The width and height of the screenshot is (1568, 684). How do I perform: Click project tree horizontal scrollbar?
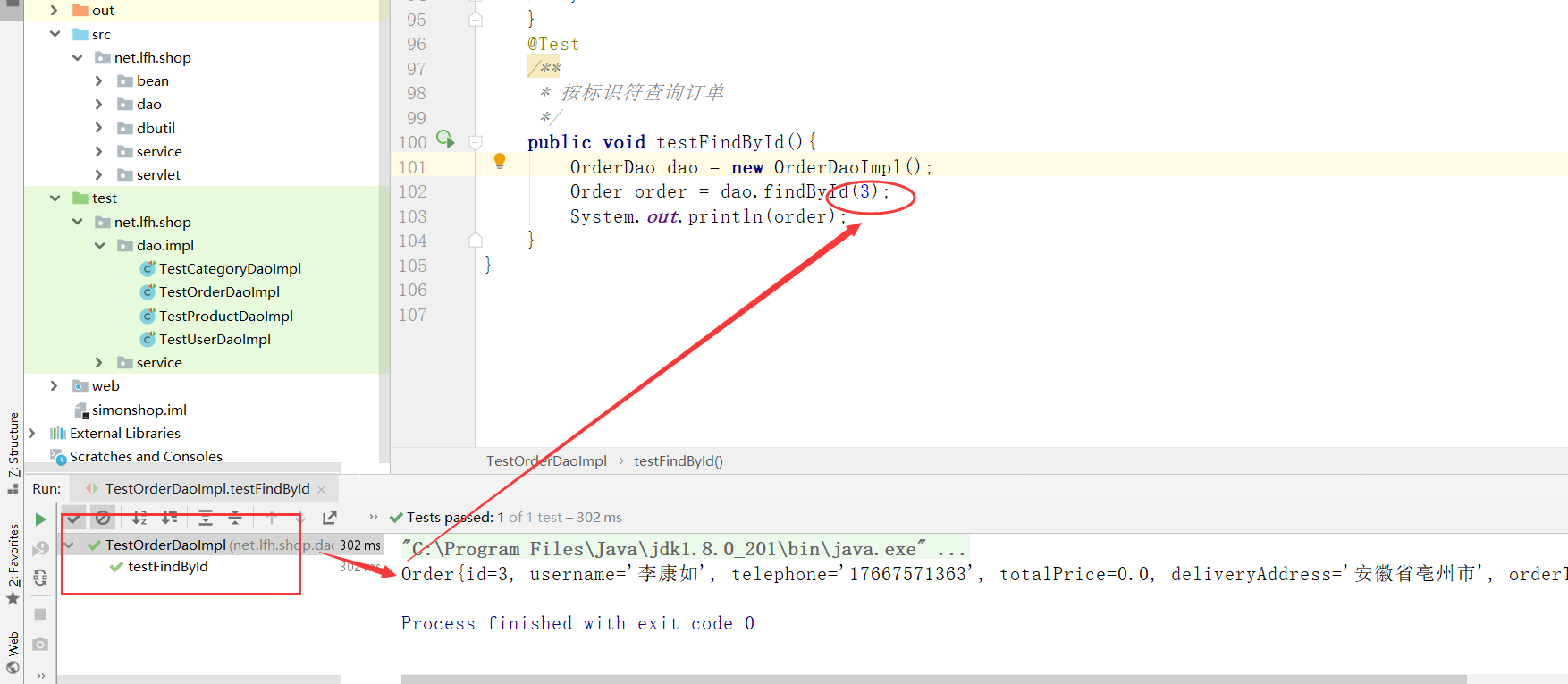pyautogui.click(x=182, y=467)
